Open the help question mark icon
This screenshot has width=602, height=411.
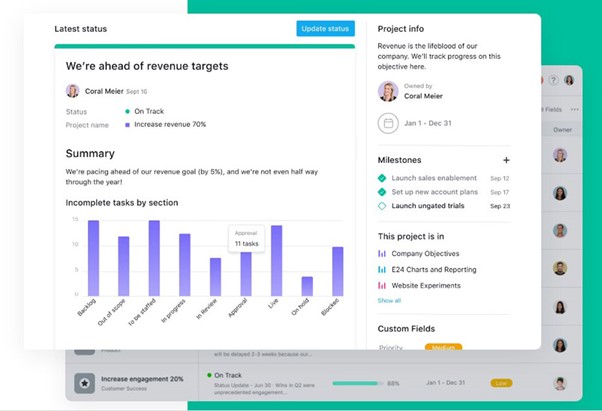coord(553,80)
